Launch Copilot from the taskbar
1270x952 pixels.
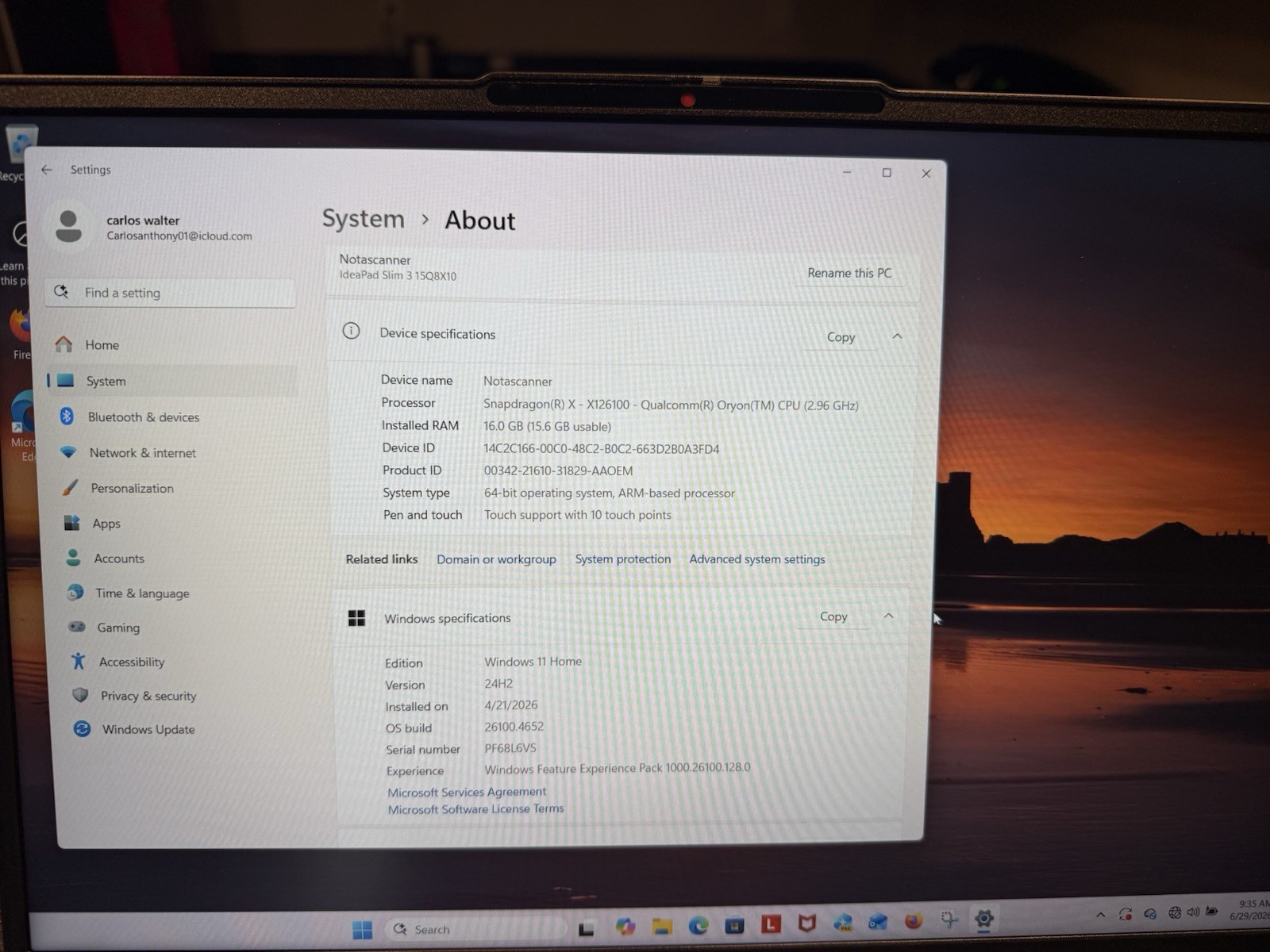pos(625,927)
